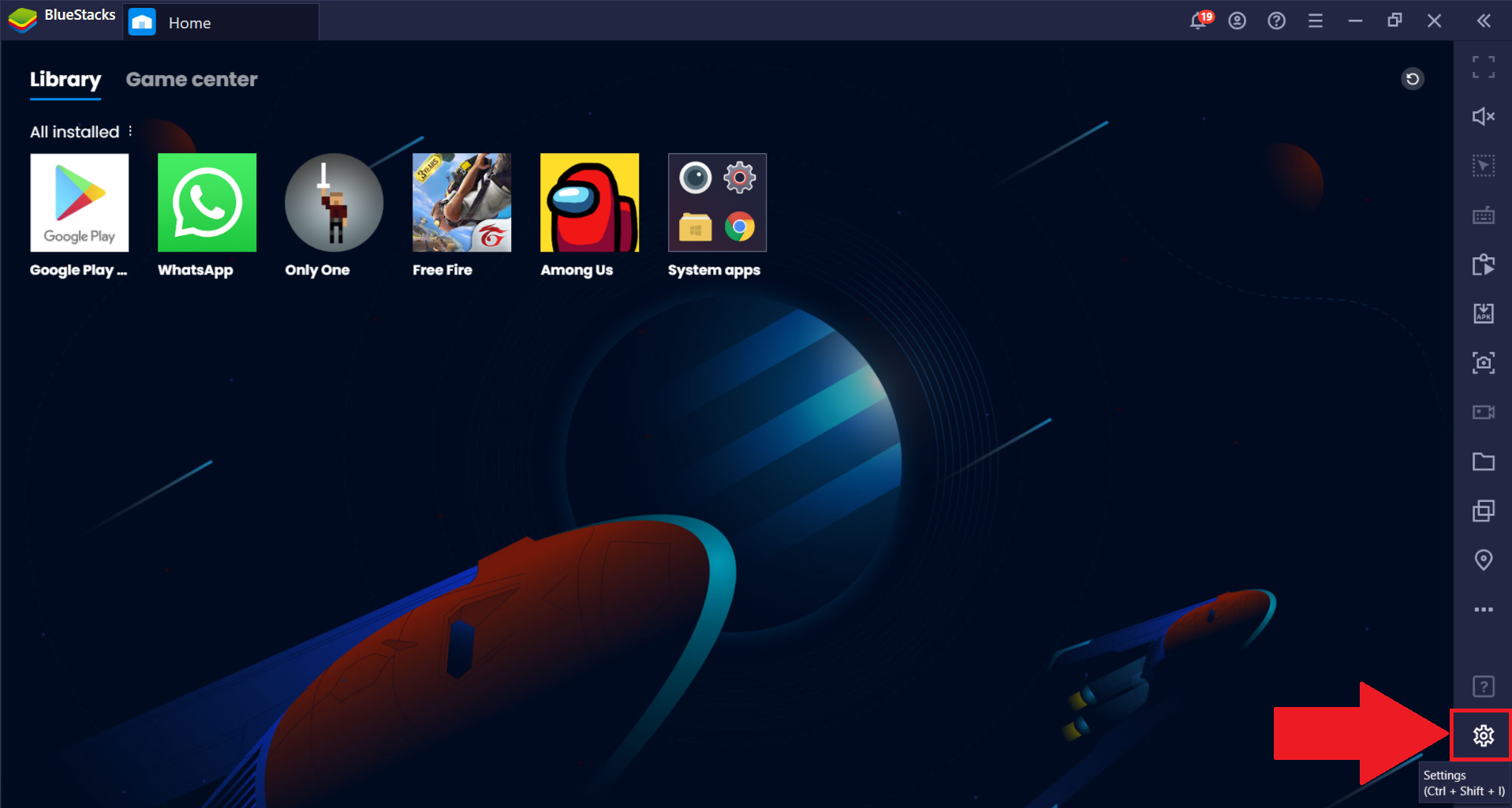Screen dimensions: 1512x808
Task: Open the set location pin
Action: click(1483, 560)
